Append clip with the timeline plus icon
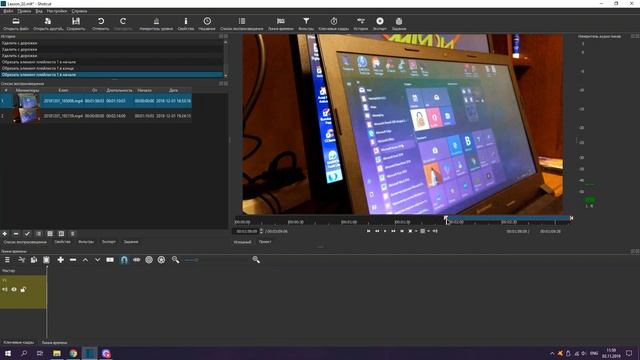The height and width of the screenshot is (360, 640). pyautogui.click(x=60, y=260)
